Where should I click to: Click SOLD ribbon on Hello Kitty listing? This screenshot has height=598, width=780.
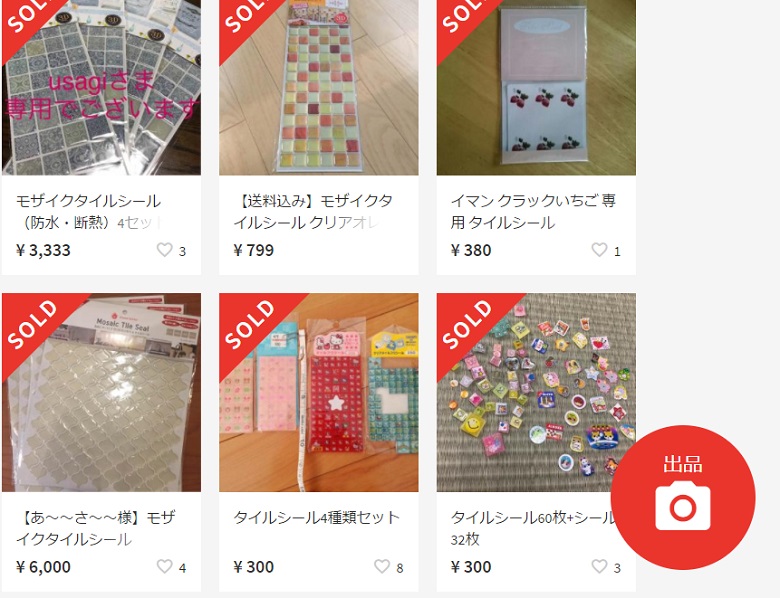(250, 324)
